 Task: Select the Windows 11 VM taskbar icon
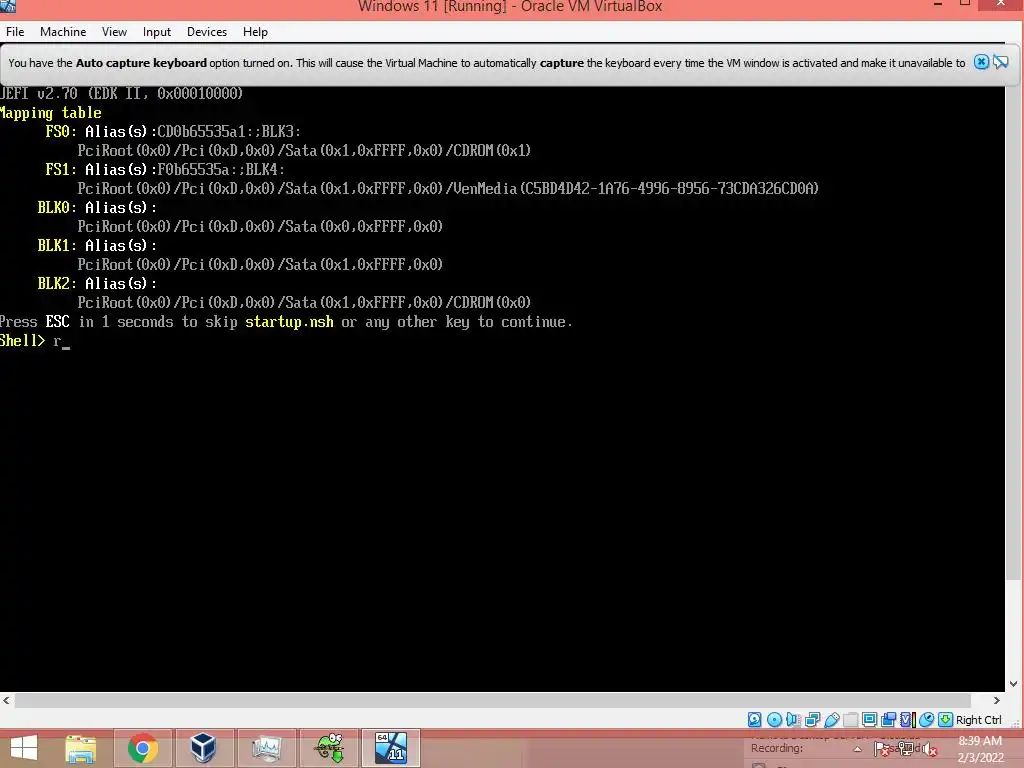tap(391, 748)
